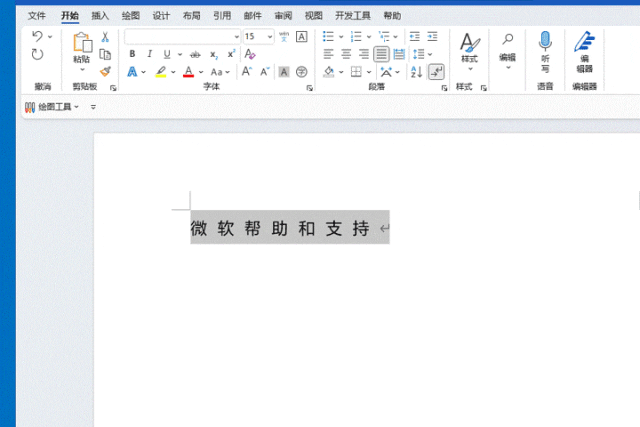Click the Dictate (听写) microphone button

point(545,52)
